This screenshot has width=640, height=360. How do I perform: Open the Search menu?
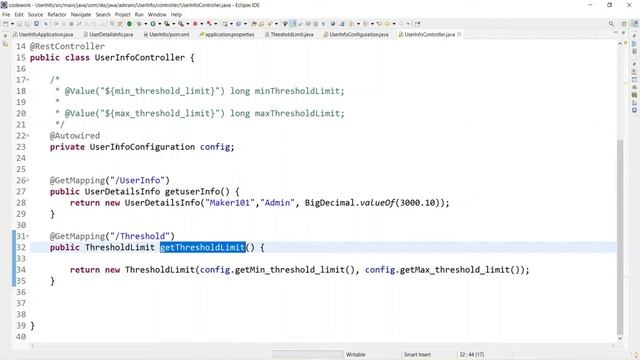click(x=103, y=14)
